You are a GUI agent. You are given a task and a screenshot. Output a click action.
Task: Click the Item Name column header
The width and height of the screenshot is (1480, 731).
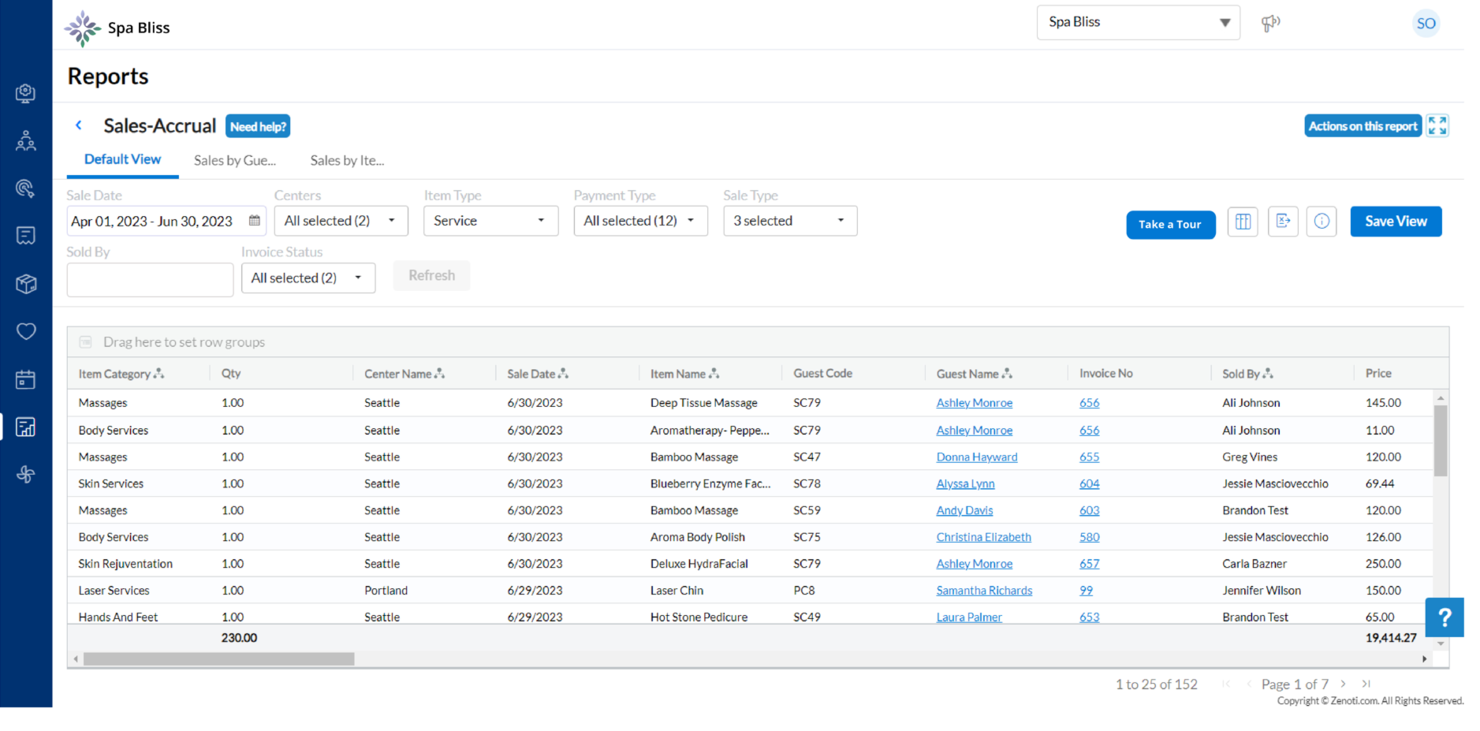(678, 374)
